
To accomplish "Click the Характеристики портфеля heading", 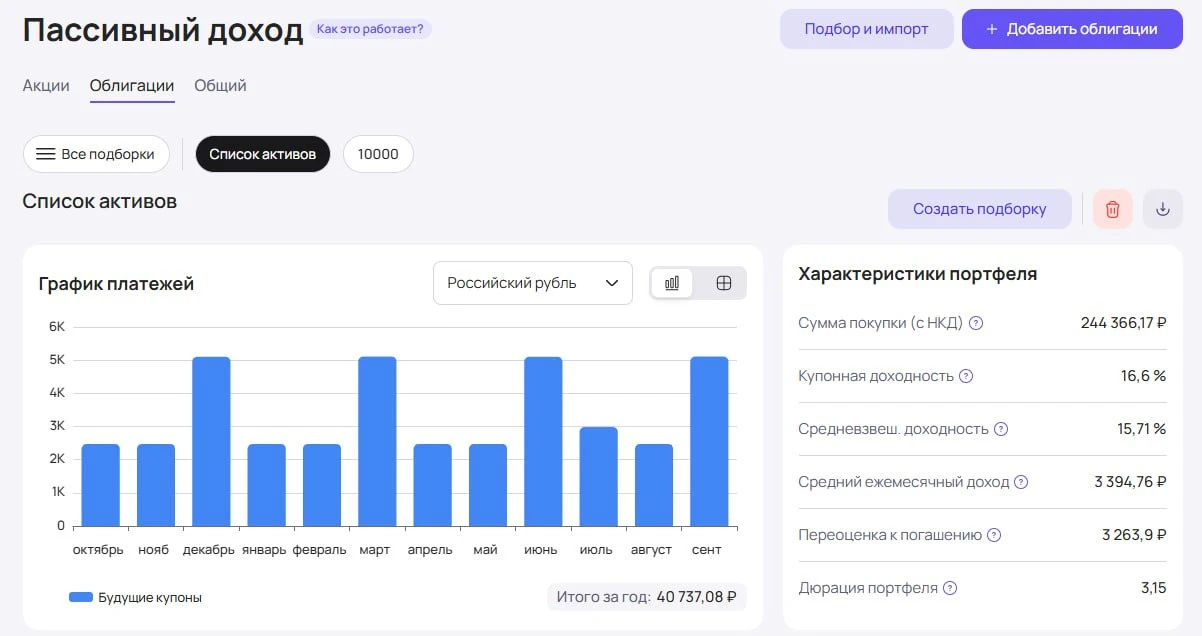I will [x=917, y=274].
